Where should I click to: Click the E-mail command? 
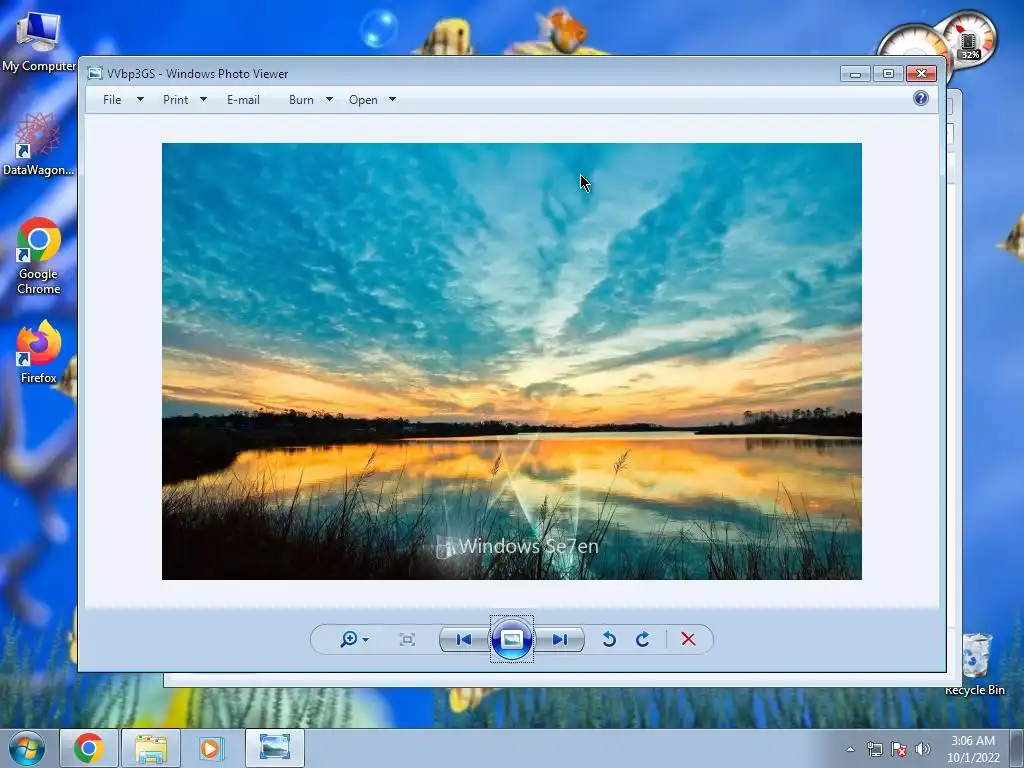tap(244, 100)
